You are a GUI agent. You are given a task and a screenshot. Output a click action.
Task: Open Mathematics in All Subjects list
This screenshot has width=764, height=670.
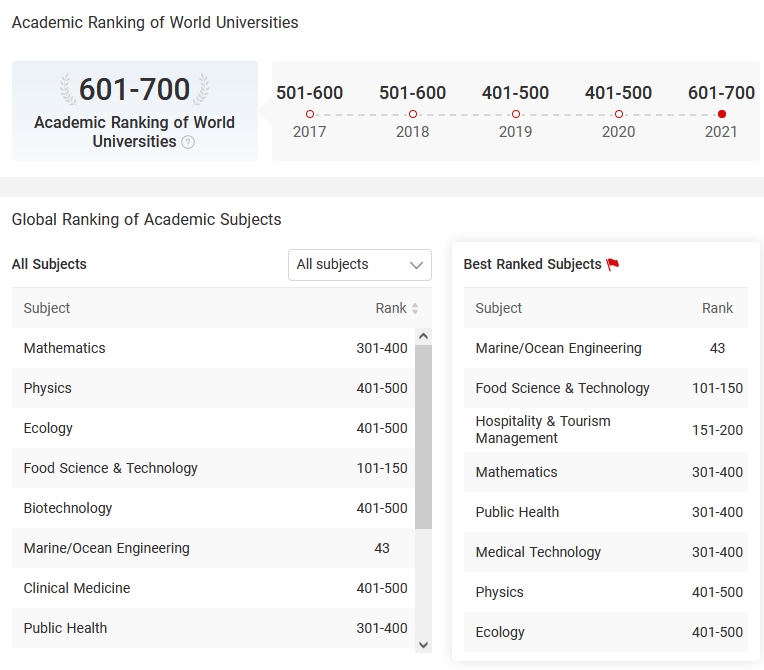click(65, 348)
